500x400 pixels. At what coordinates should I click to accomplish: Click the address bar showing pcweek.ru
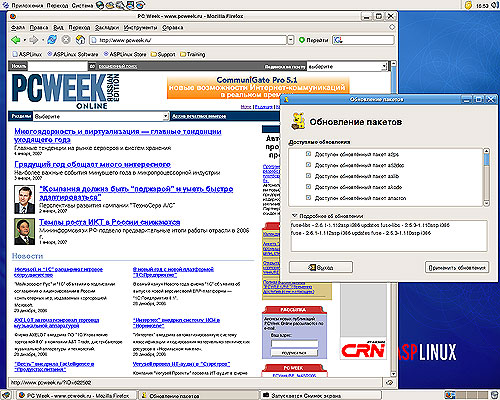click(x=188, y=40)
